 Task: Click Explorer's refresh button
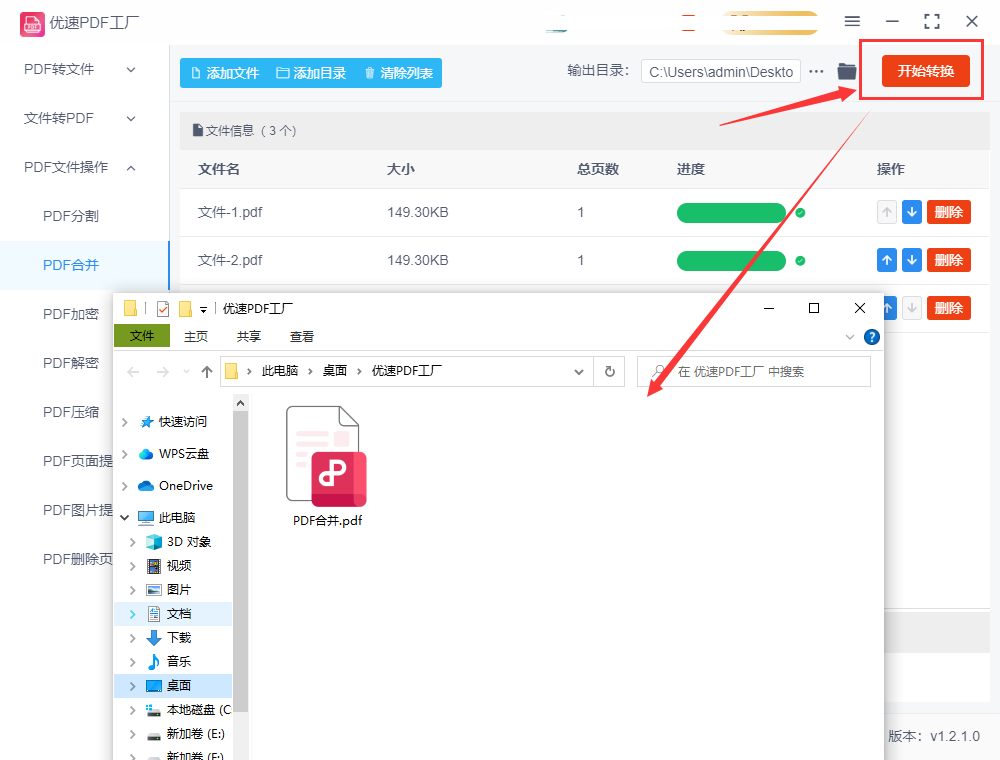[x=610, y=371]
